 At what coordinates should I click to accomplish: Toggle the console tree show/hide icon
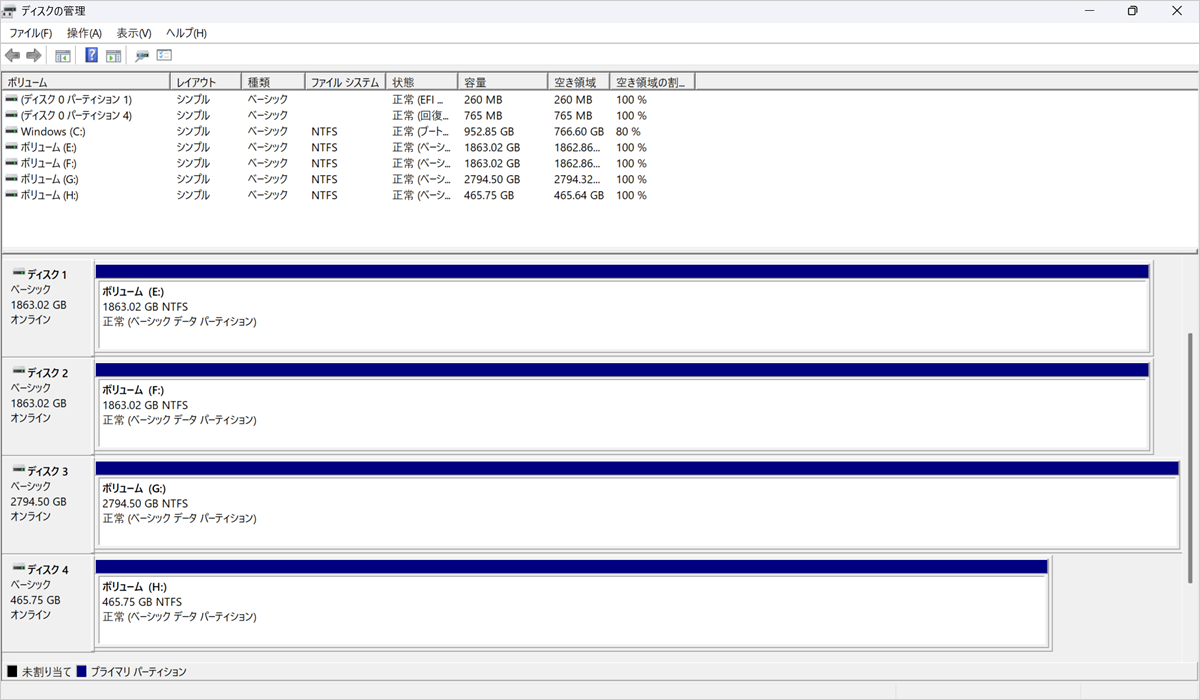tap(62, 56)
